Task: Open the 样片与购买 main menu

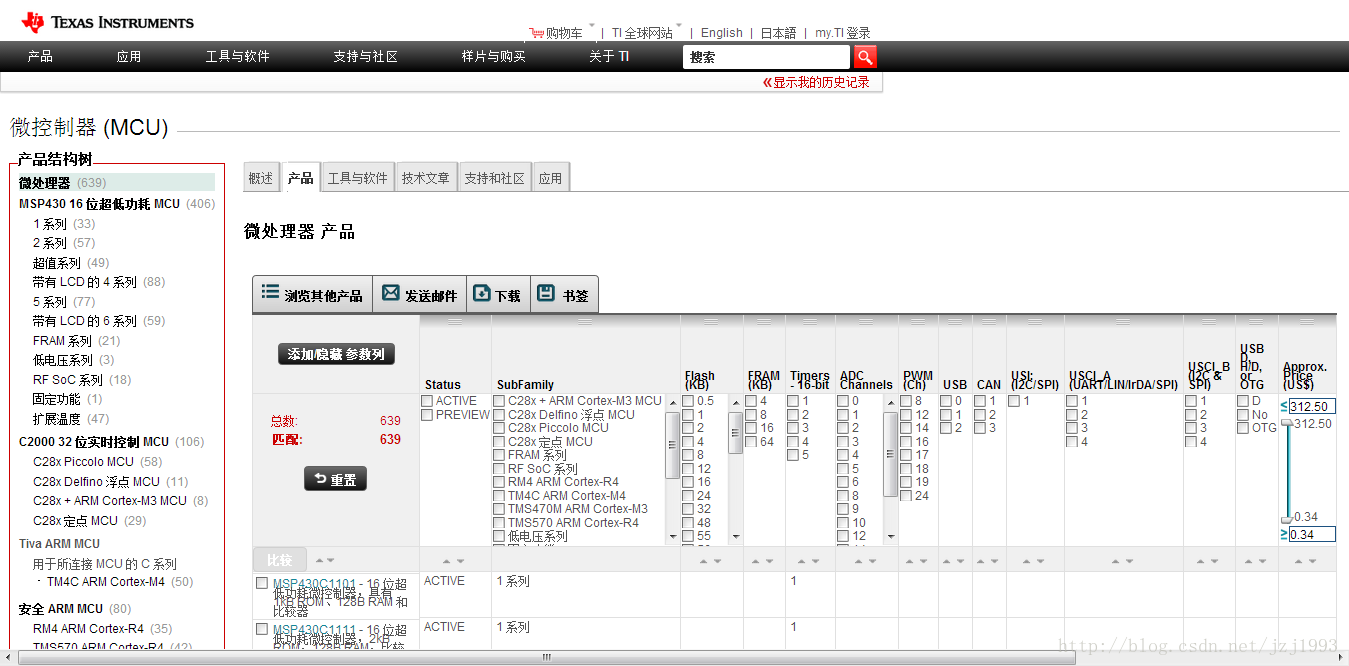Action: [x=493, y=56]
